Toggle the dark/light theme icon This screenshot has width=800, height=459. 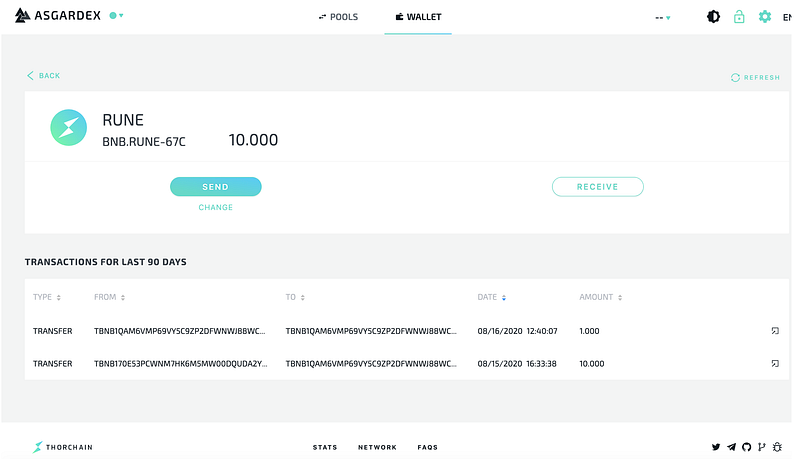pyautogui.click(x=713, y=17)
